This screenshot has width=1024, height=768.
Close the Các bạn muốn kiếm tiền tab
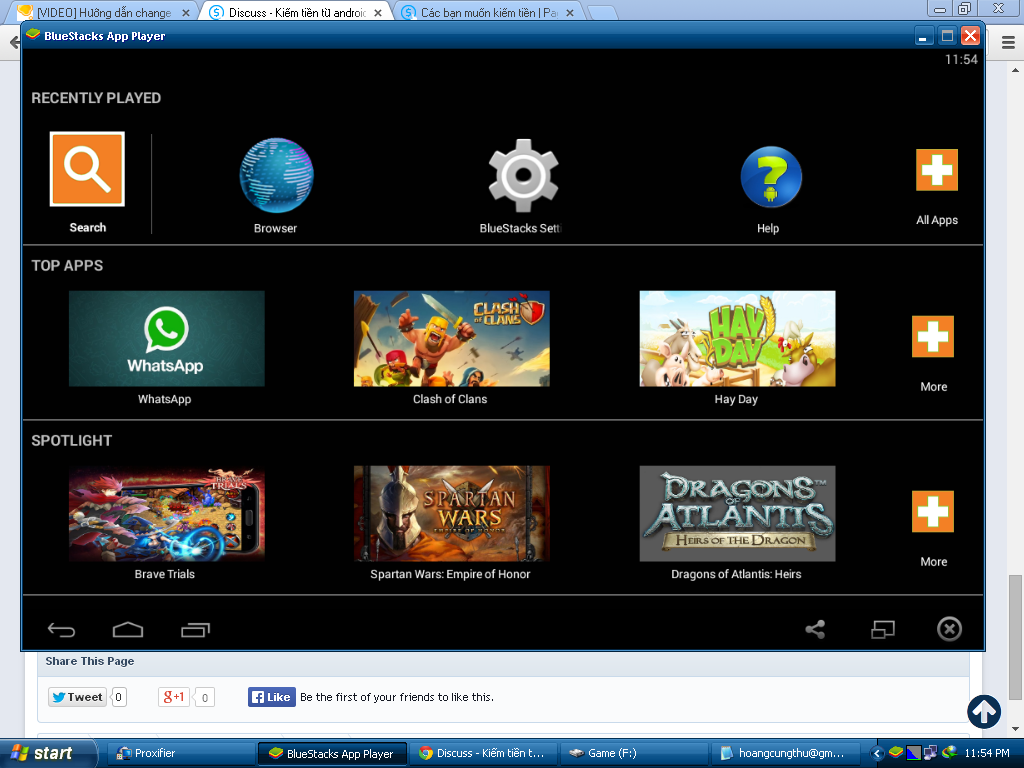[569, 12]
